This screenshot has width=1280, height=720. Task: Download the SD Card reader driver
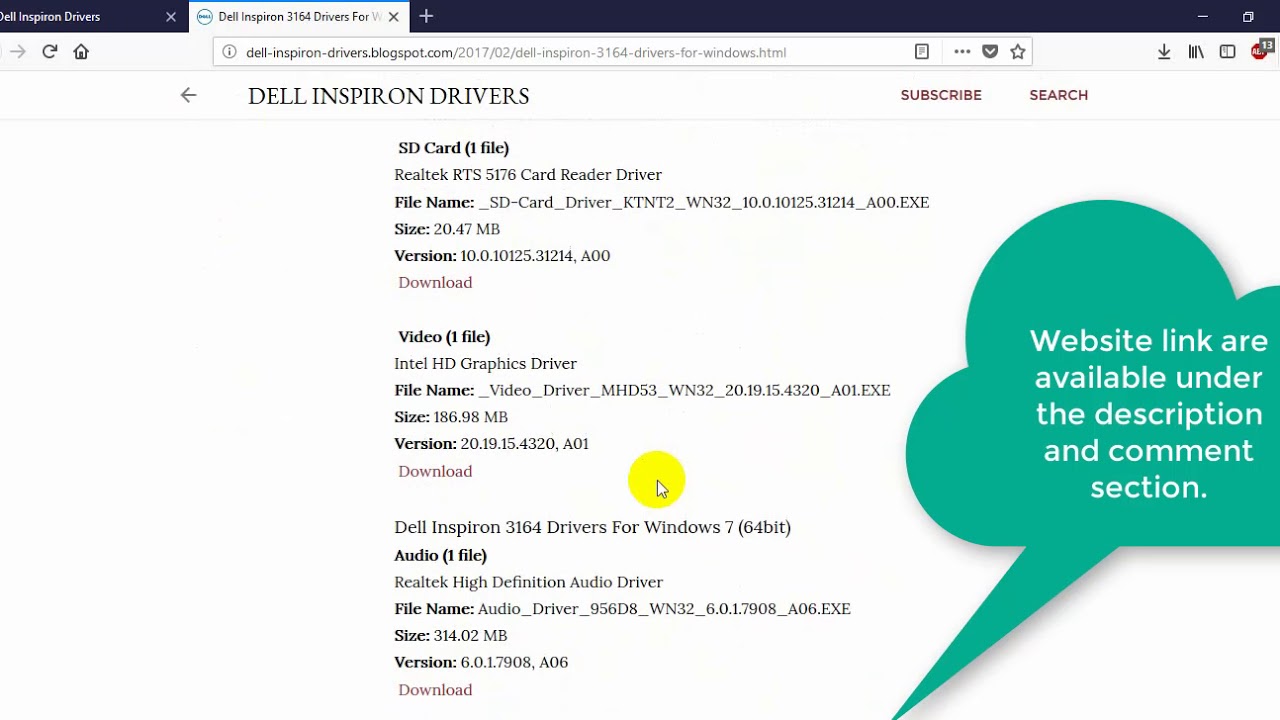pos(435,282)
